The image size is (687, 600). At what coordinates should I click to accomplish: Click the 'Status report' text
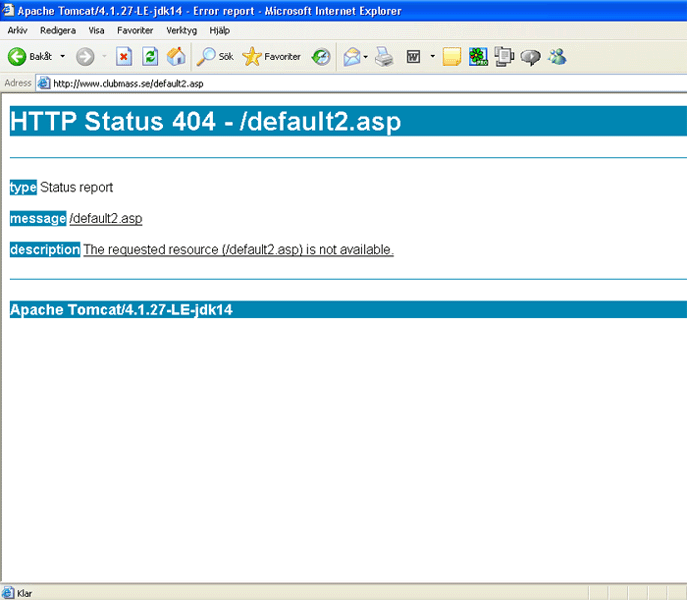click(76, 187)
